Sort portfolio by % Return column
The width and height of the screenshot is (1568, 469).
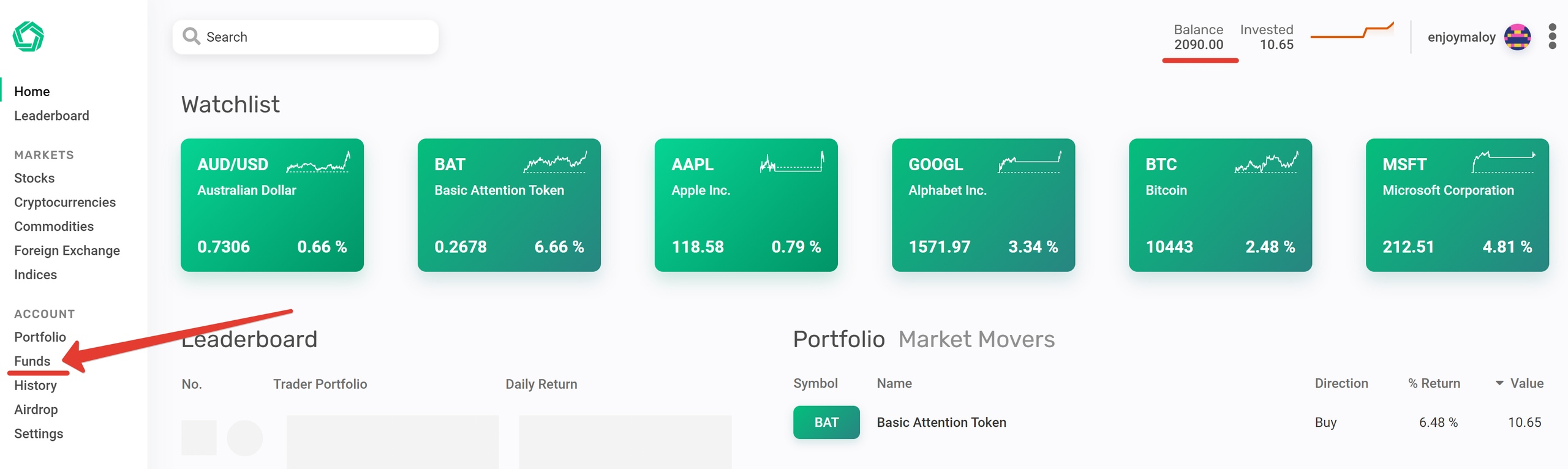click(x=1433, y=383)
